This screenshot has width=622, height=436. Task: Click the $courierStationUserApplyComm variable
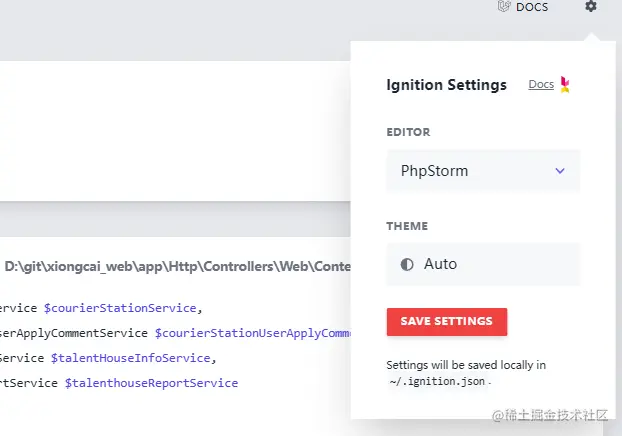(253, 333)
